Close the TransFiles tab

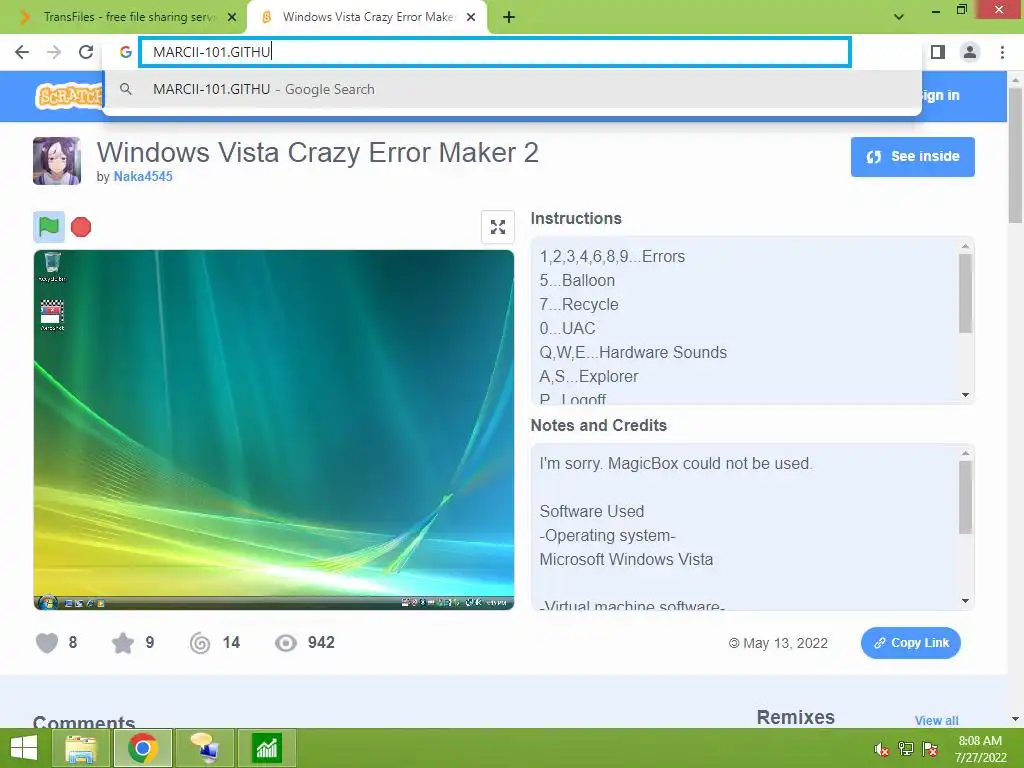[232, 17]
